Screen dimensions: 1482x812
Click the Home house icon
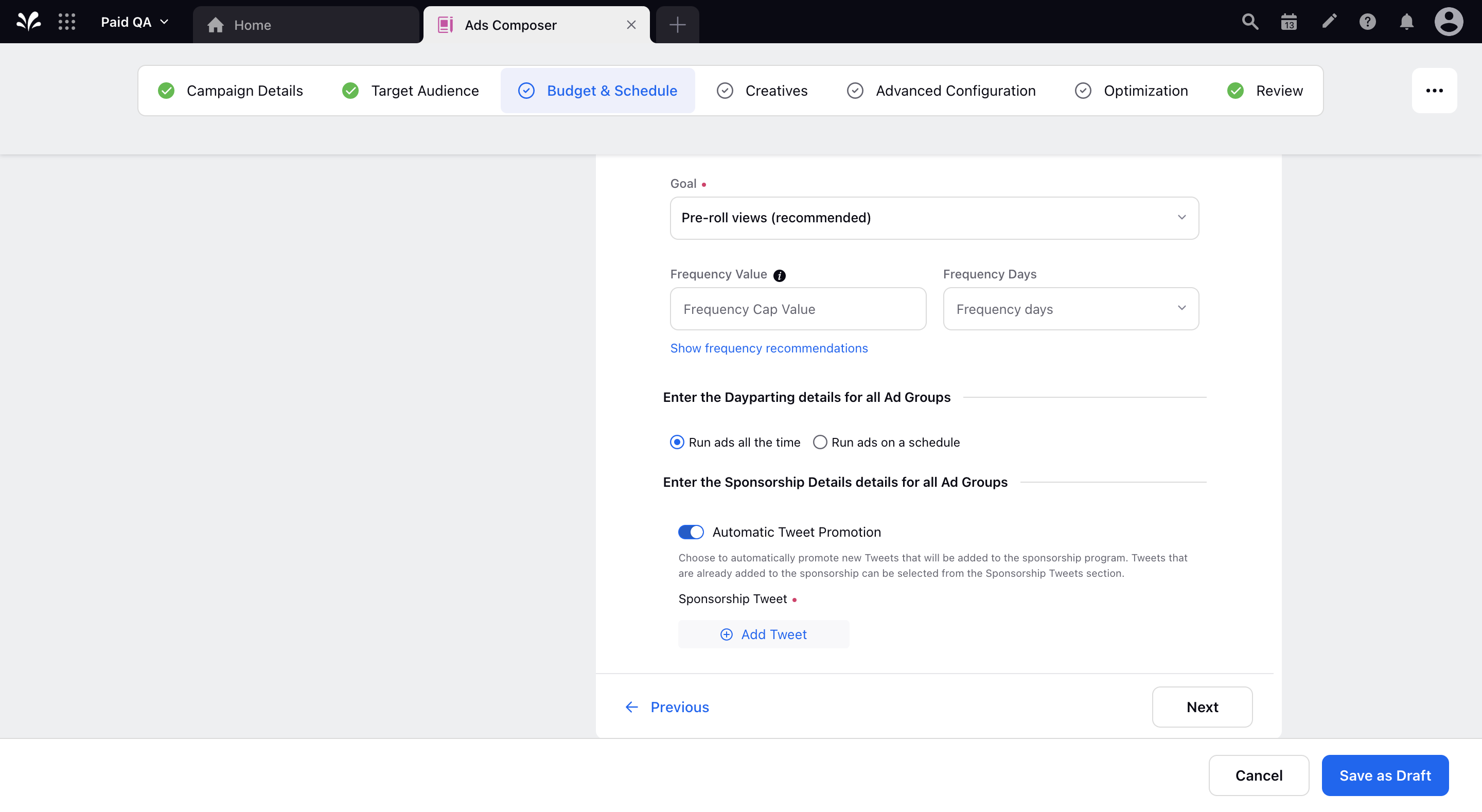[x=215, y=25]
